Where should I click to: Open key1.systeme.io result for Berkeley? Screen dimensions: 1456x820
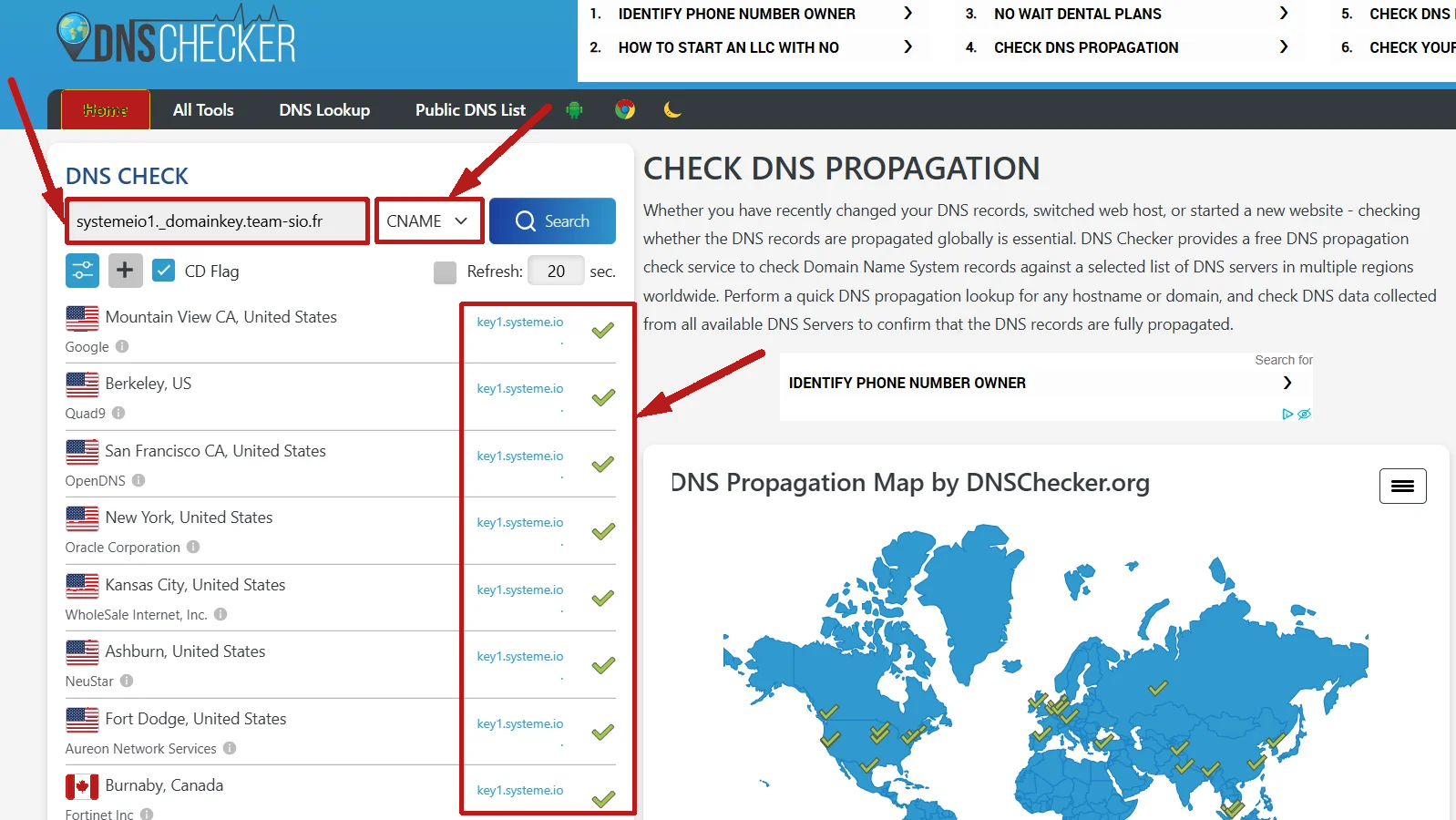click(520, 388)
